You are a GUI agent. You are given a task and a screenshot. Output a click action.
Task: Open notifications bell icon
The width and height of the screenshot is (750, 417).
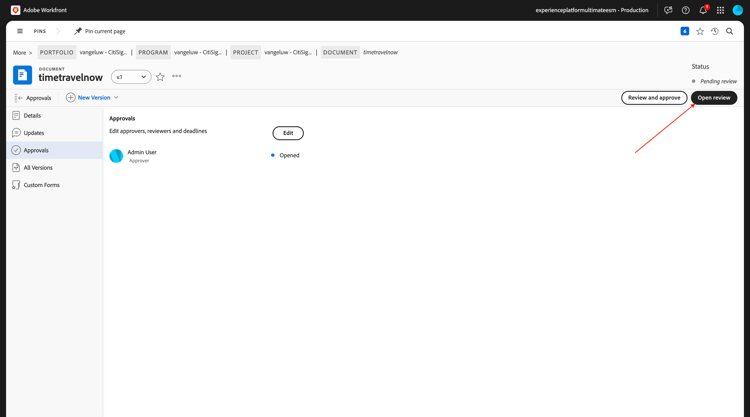(x=703, y=10)
